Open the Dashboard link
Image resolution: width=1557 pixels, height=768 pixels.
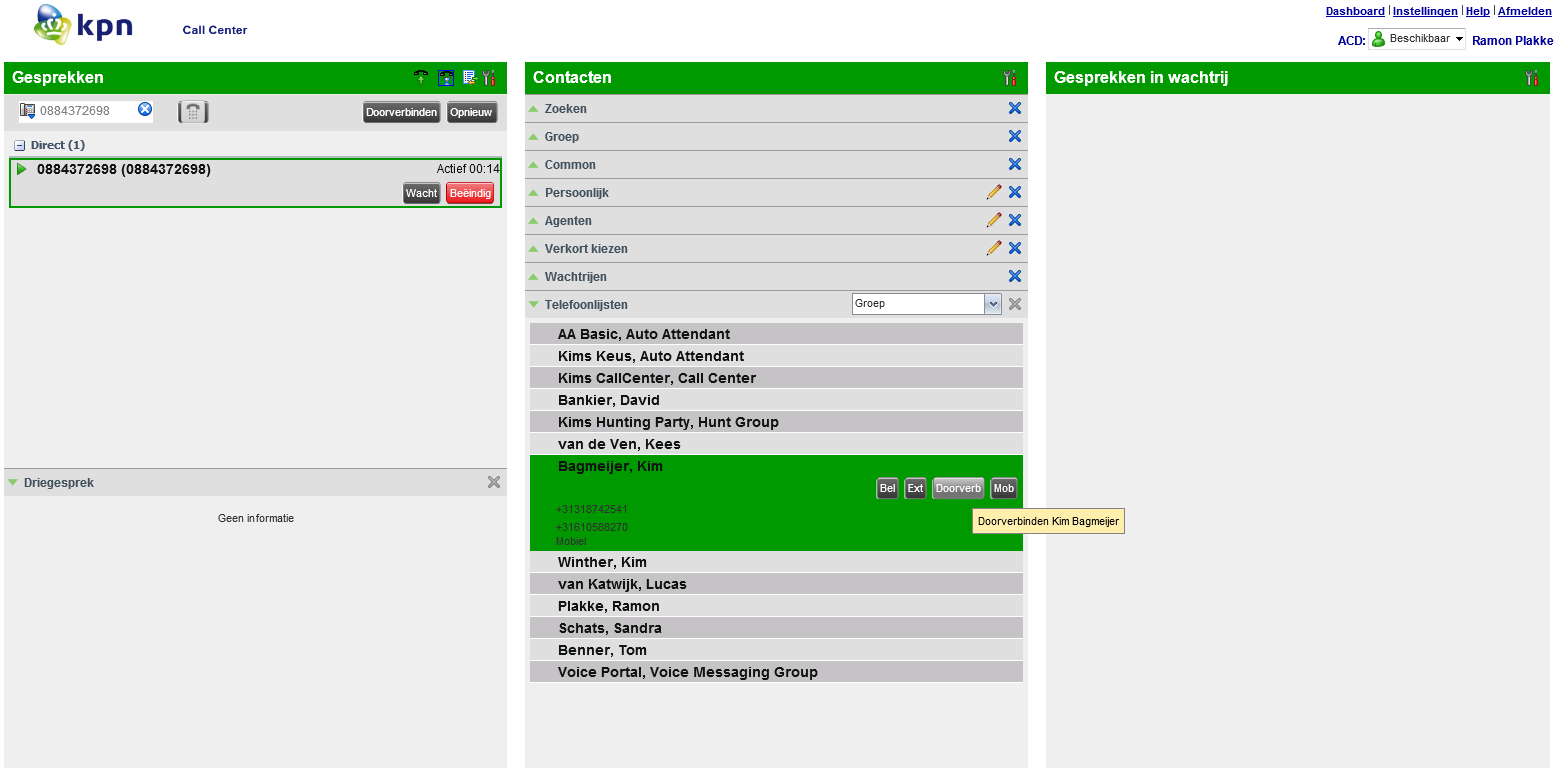click(1355, 11)
